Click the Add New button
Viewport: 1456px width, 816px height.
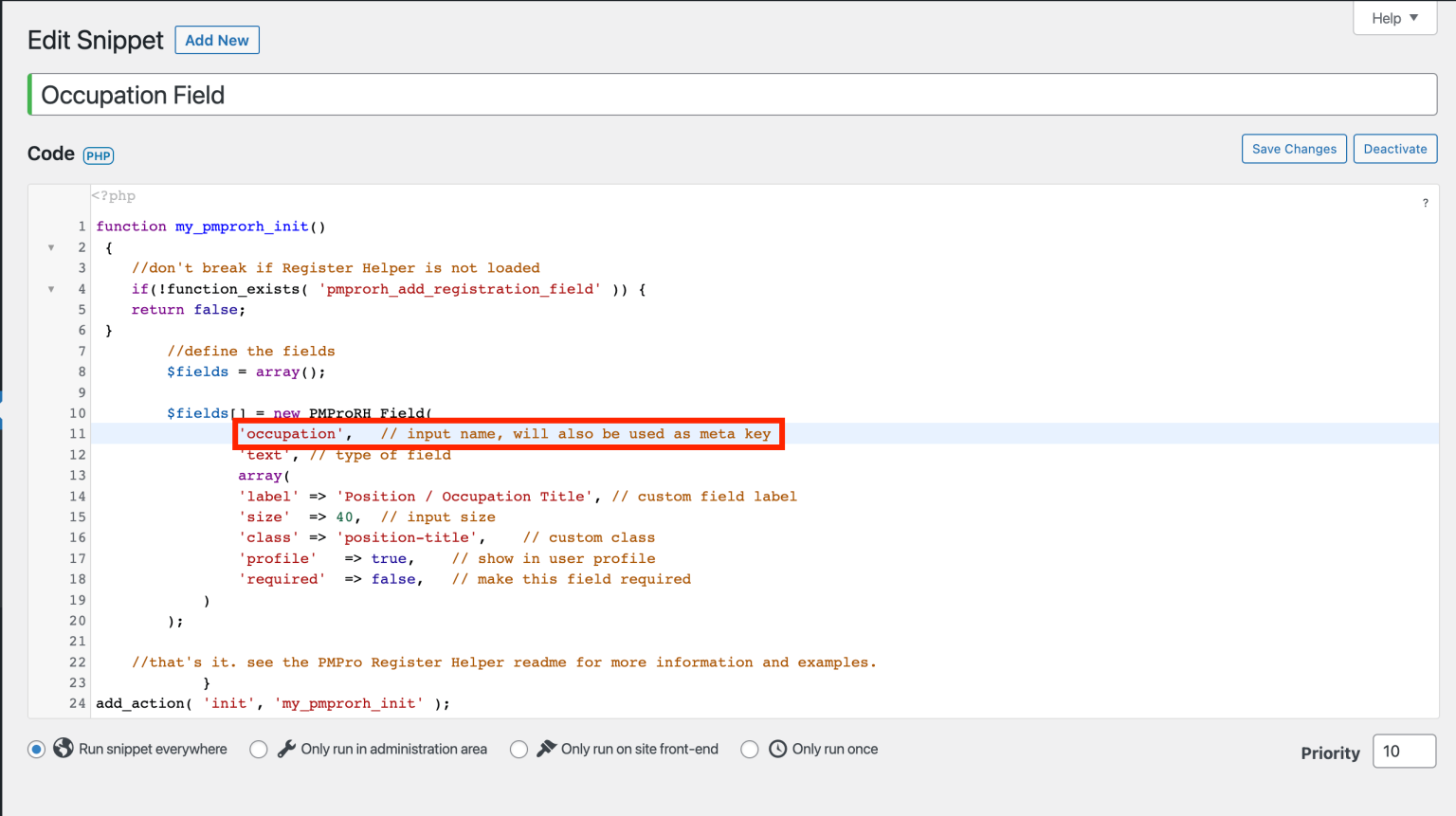pyautogui.click(x=216, y=40)
